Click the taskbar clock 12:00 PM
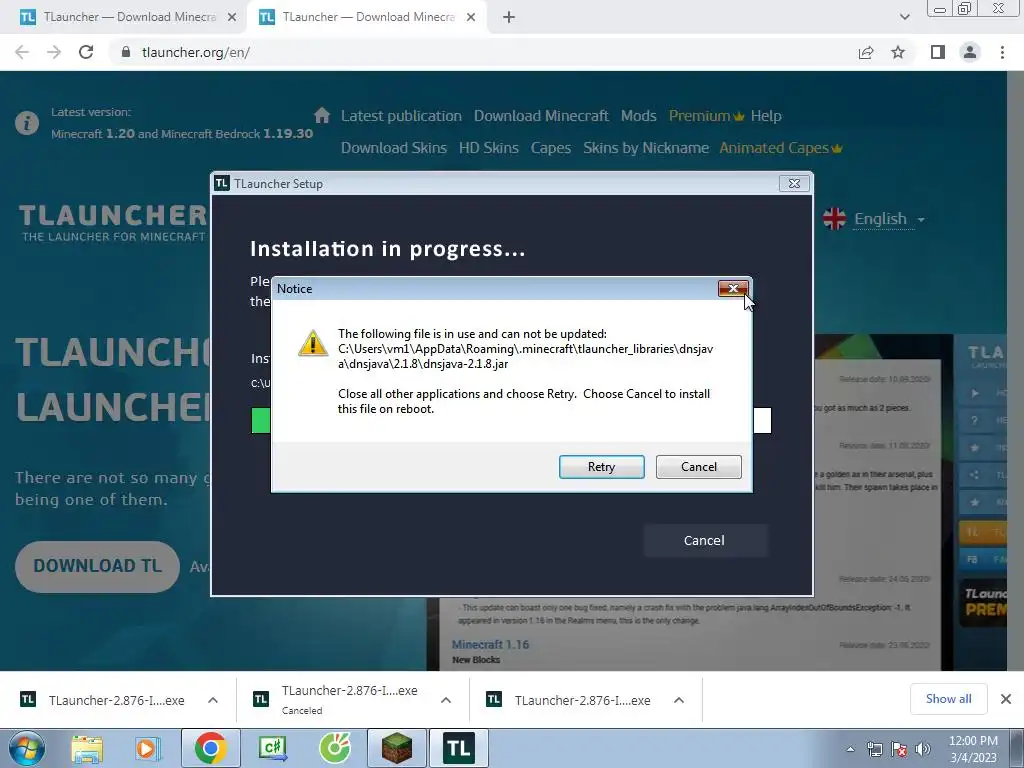The image size is (1024, 768). point(973,741)
